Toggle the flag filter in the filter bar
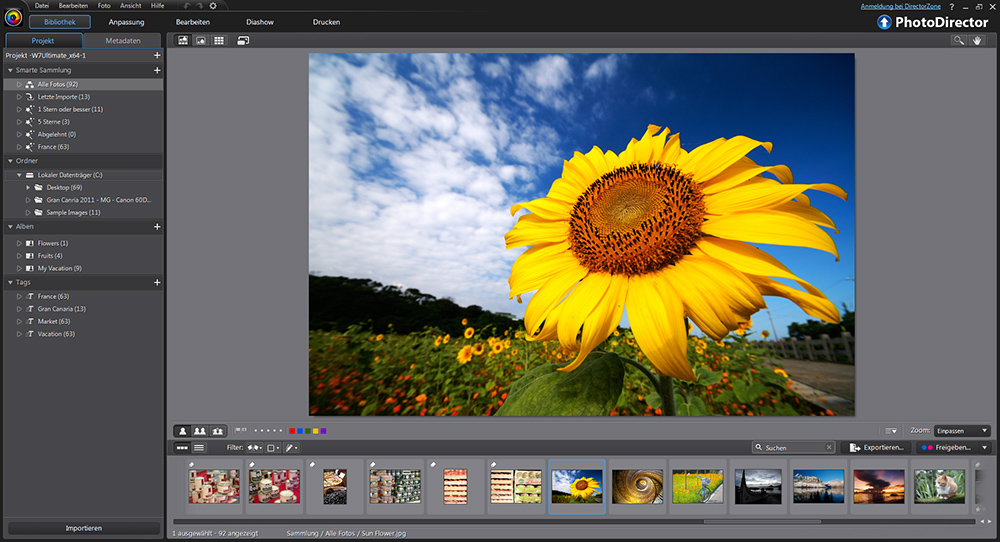Viewport: 1000px width, 542px height. [x=252, y=448]
